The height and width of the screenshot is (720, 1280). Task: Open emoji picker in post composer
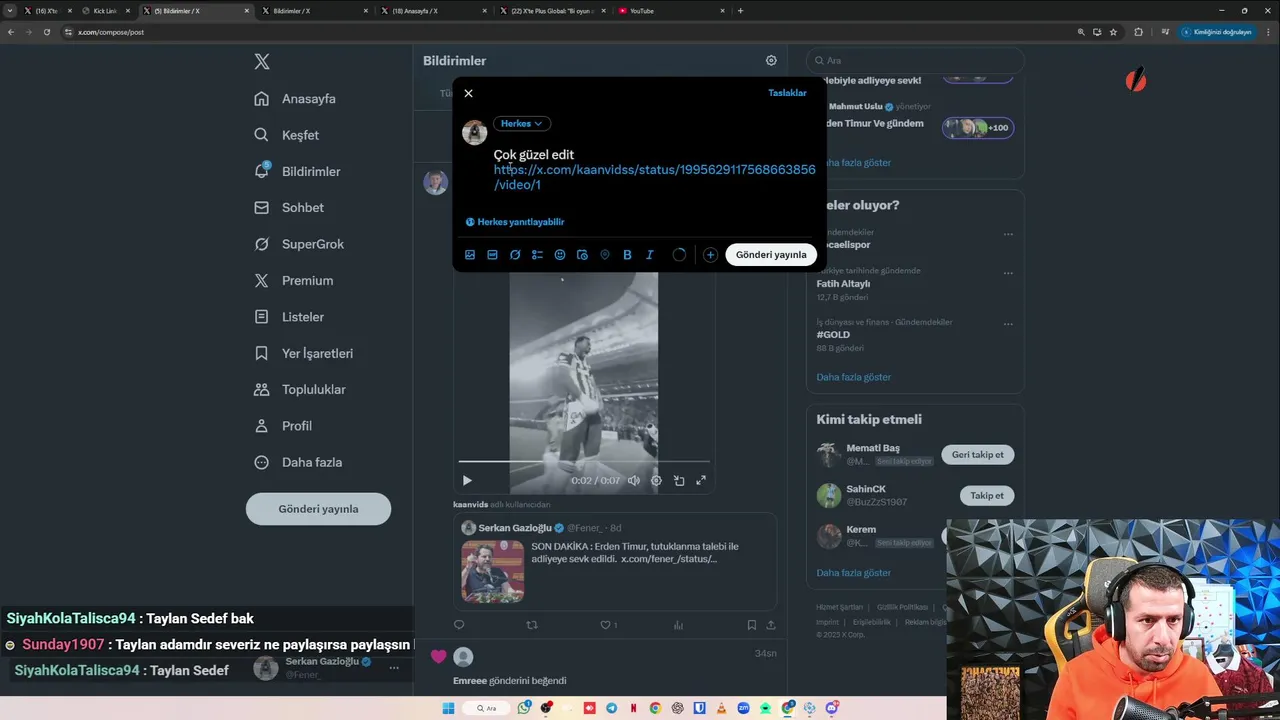pyautogui.click(x=560, y=255)
